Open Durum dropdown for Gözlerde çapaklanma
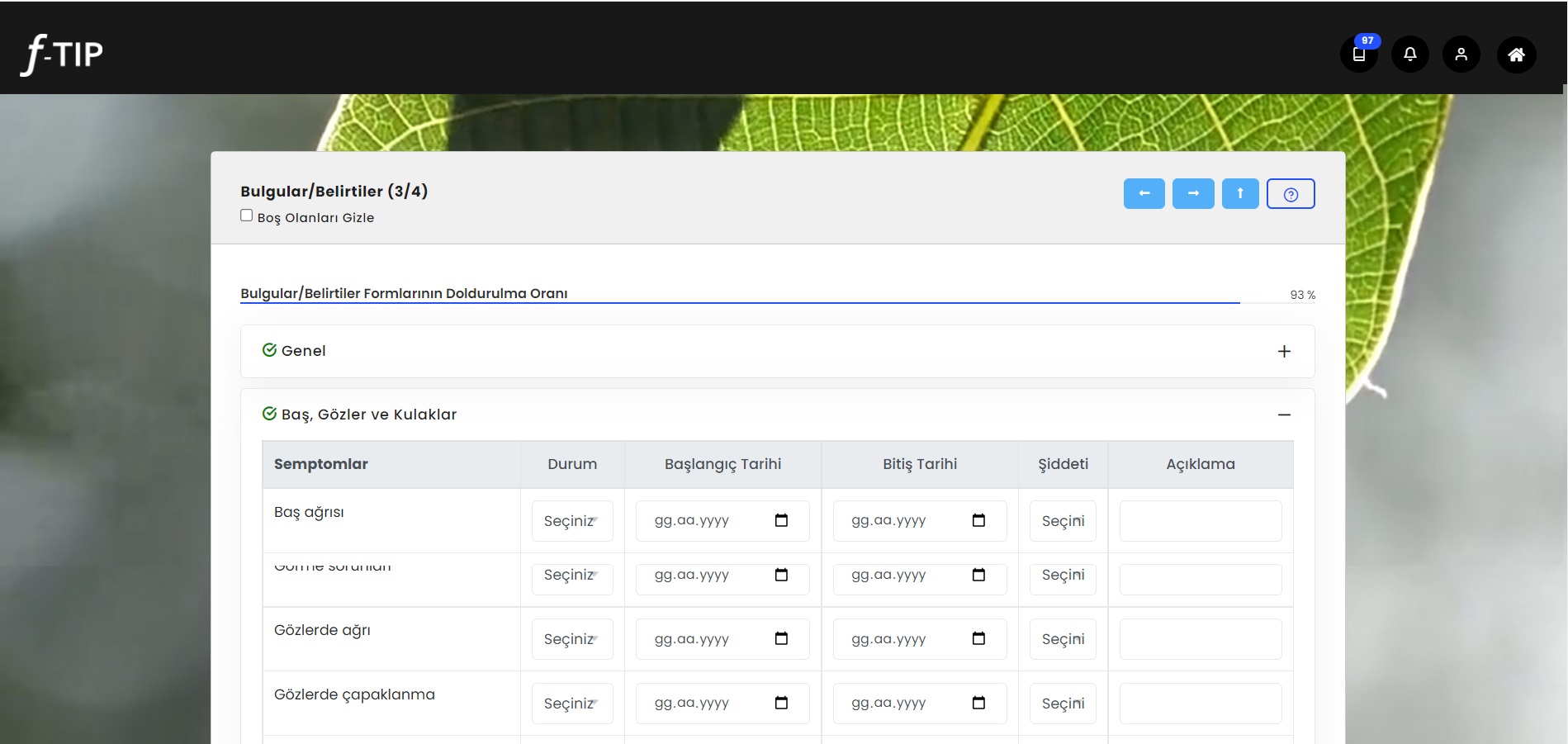The height and width of the screenshot is (744, 1568). [572, 704]
